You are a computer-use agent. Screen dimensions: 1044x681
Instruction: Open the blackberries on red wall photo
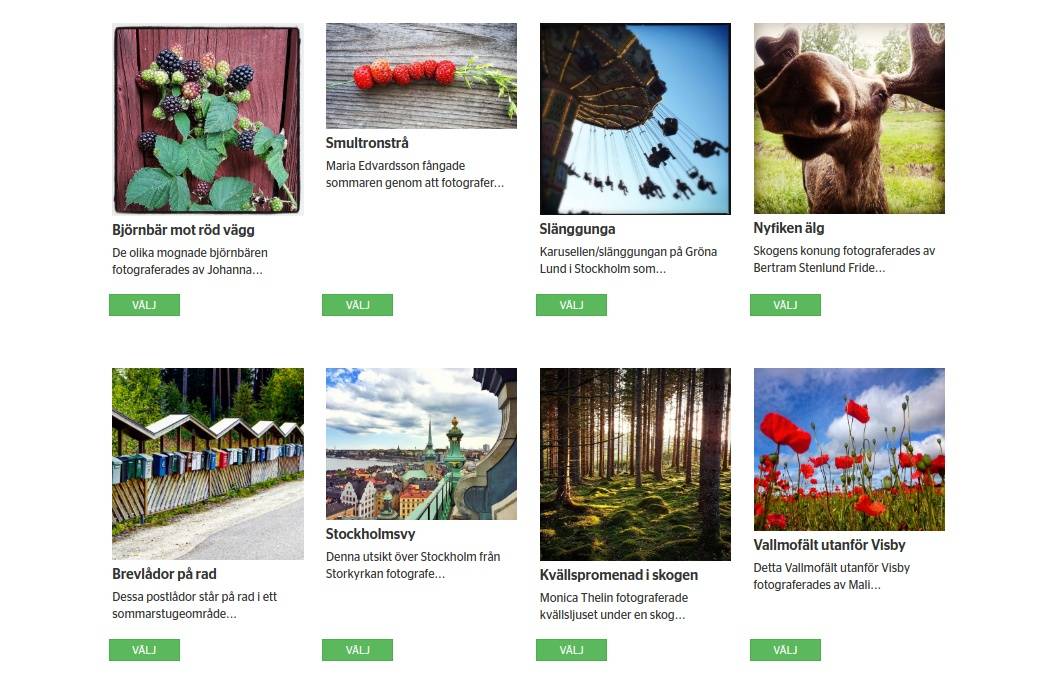[208, 119]
